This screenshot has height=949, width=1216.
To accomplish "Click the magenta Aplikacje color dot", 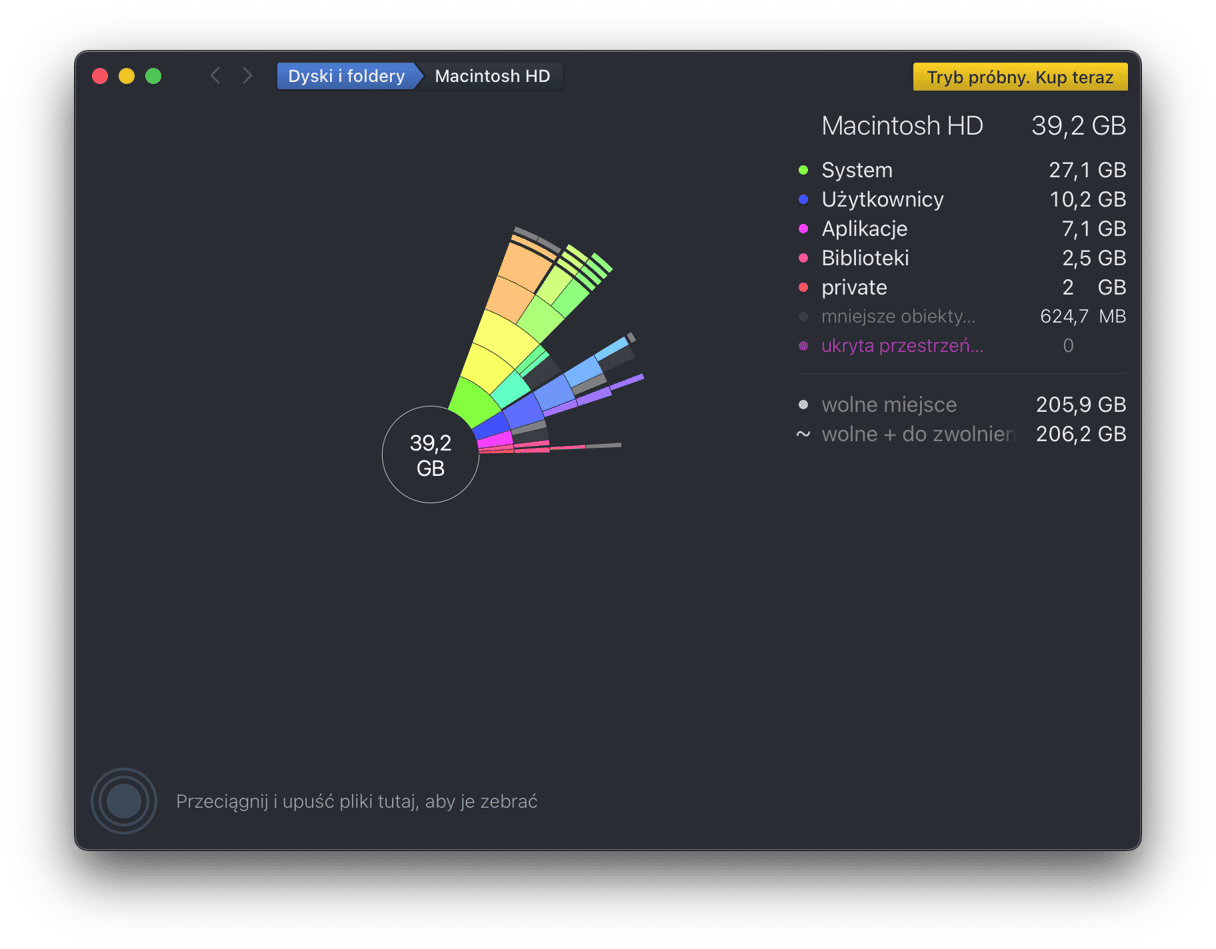I will click(x=803, y=229).
